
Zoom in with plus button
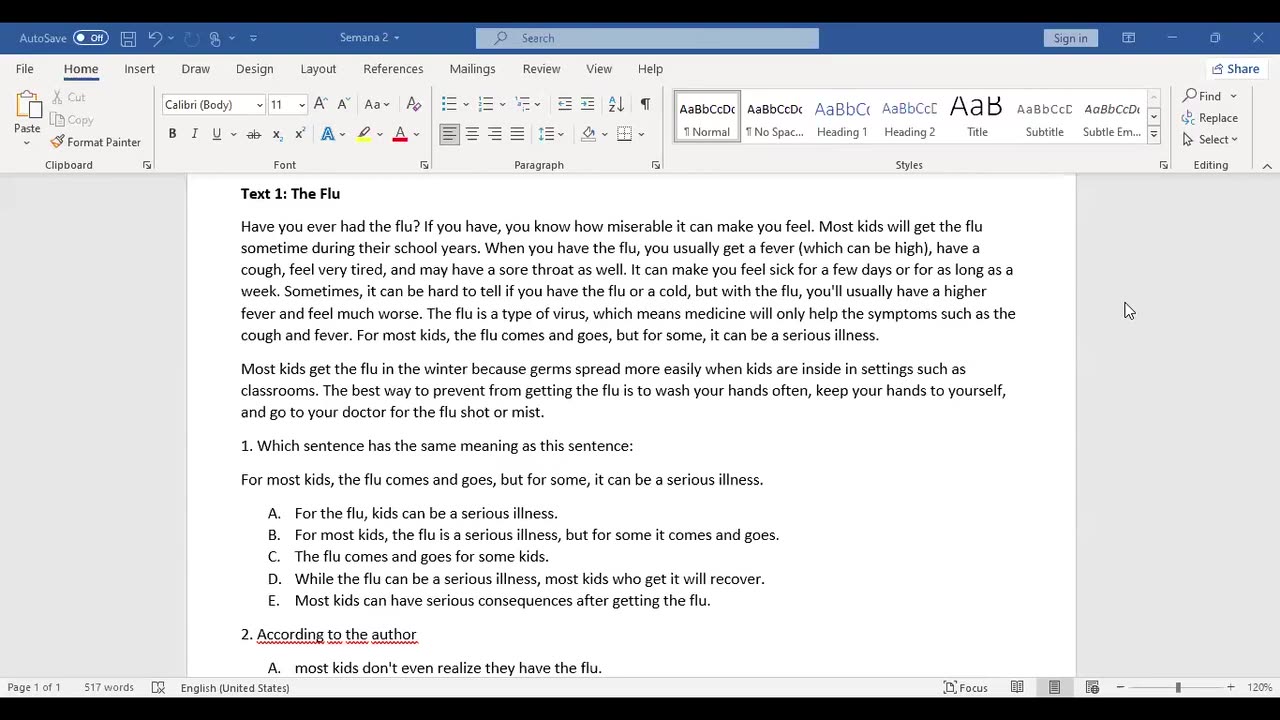point(1231,687)
